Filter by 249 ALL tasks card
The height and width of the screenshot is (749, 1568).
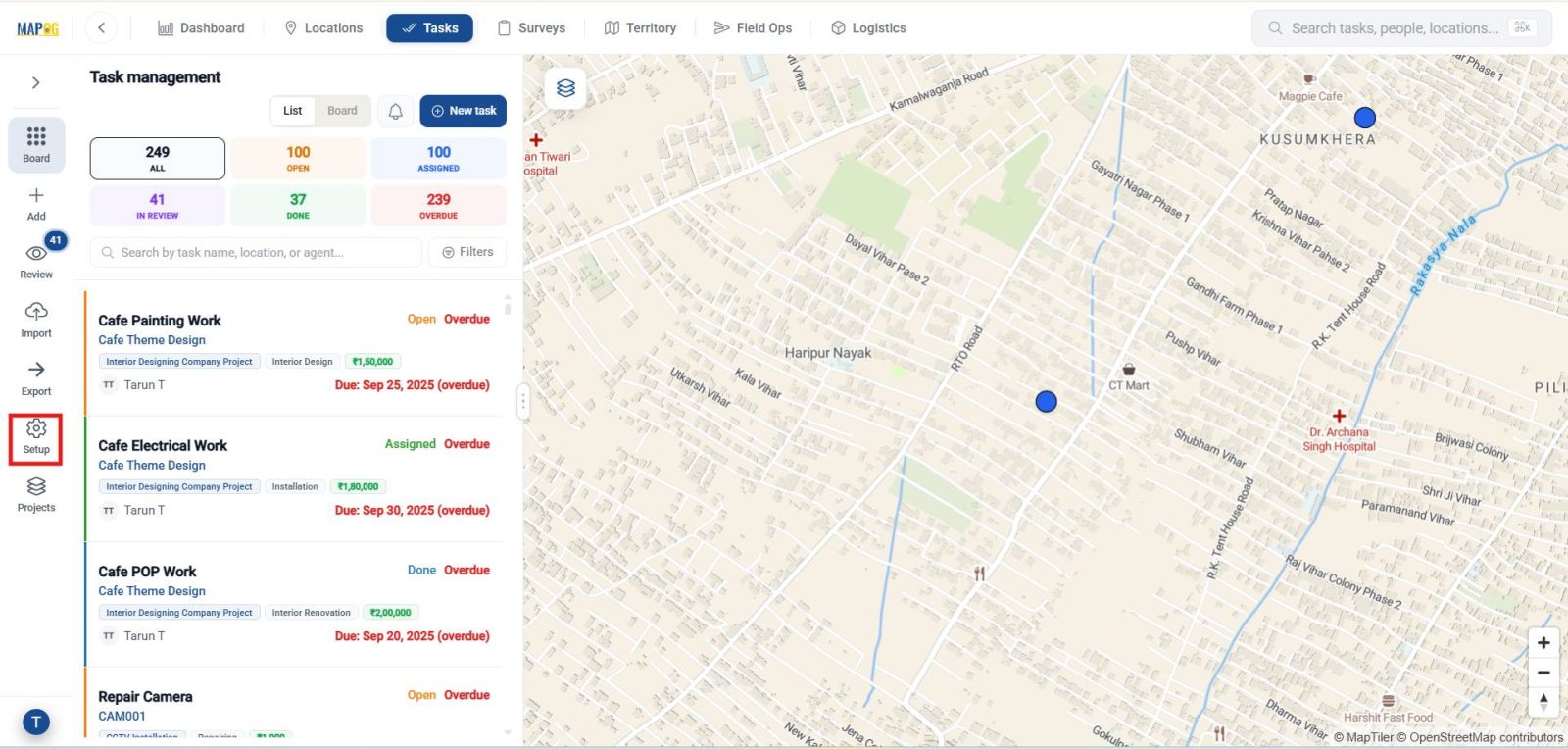tap(158, 159)
